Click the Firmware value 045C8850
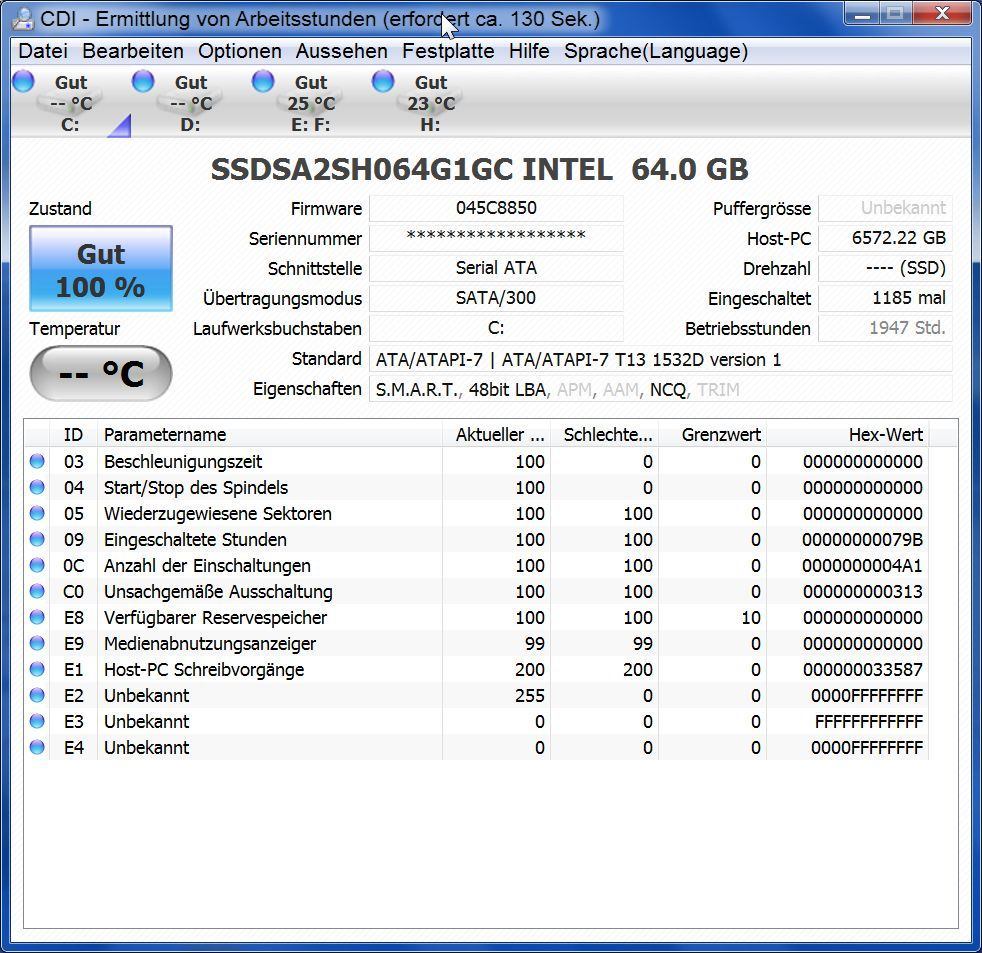 [x=496, y=208]
